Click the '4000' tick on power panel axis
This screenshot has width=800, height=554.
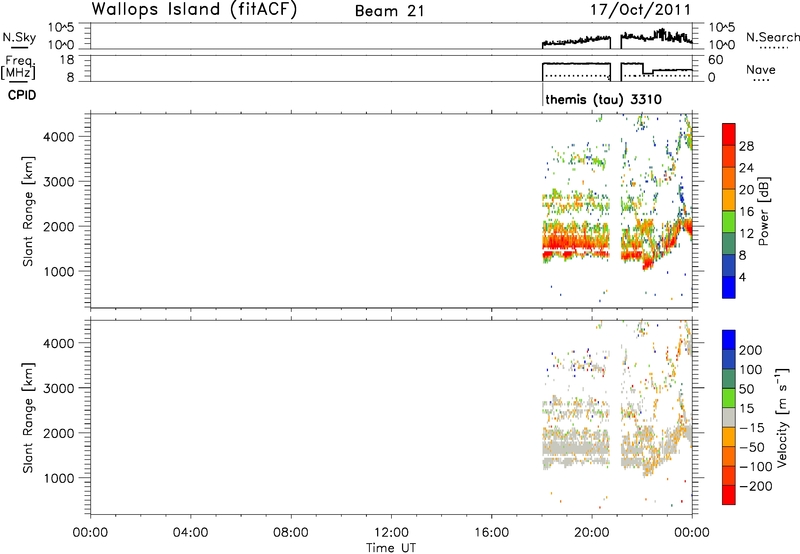(58, 137)
